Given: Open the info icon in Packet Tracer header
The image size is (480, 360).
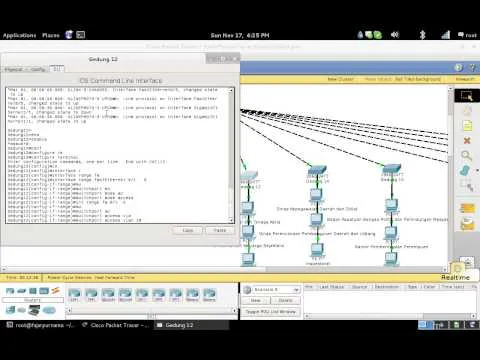Looking at the screenshot, I should (x=459, y=68).
